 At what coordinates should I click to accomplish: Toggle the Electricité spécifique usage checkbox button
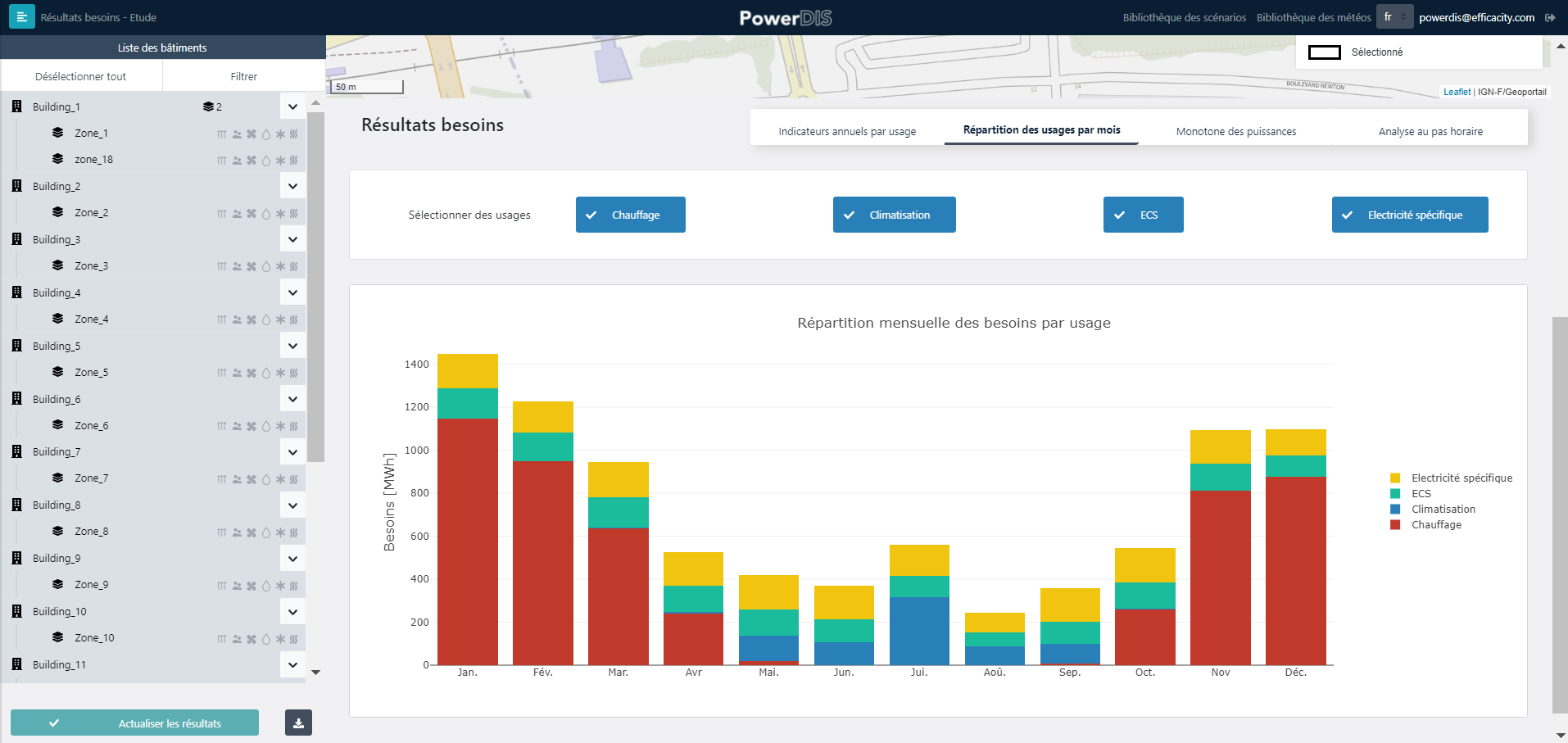(x=1410, y=215)
